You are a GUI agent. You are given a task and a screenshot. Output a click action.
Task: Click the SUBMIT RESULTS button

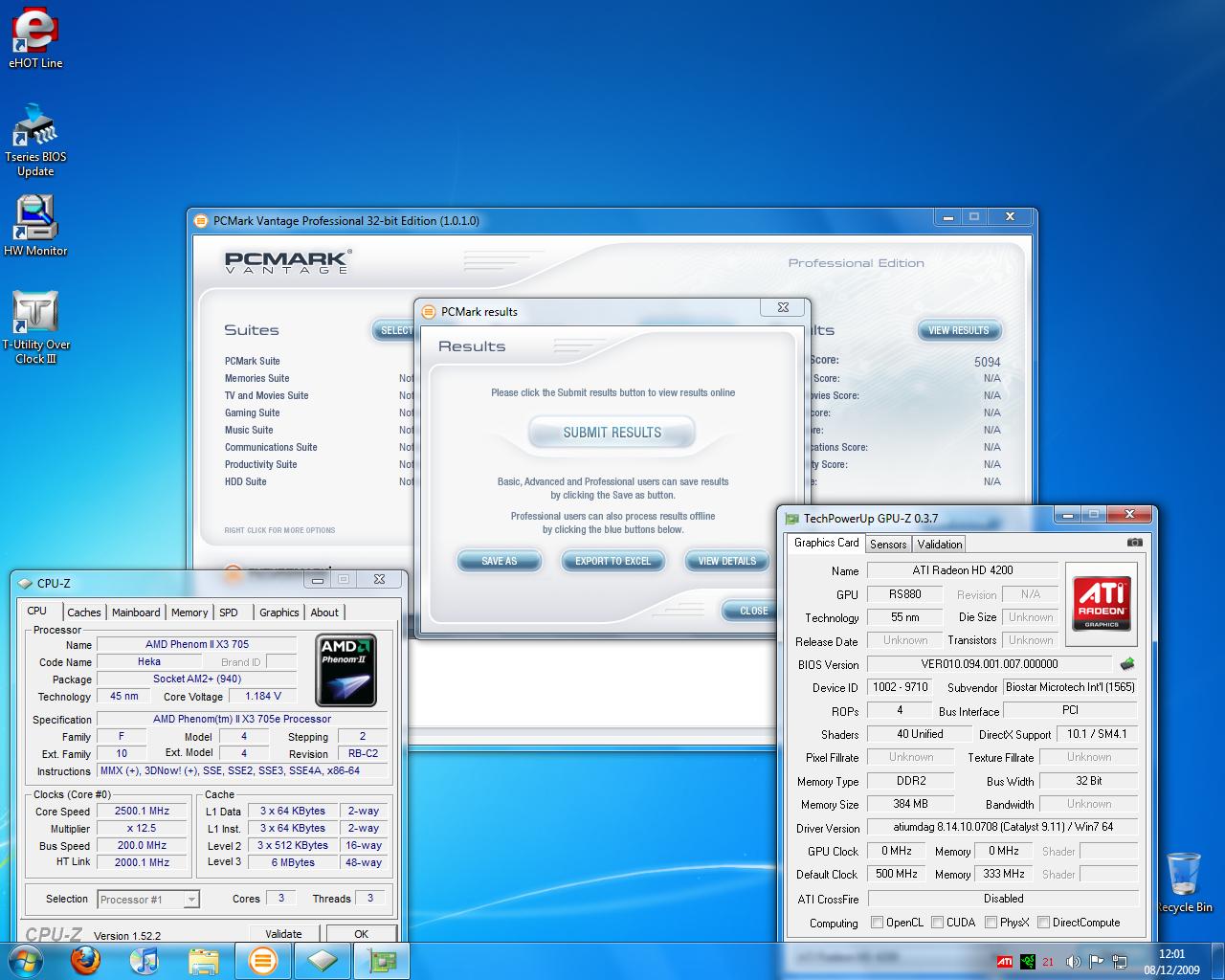[612, 433]
